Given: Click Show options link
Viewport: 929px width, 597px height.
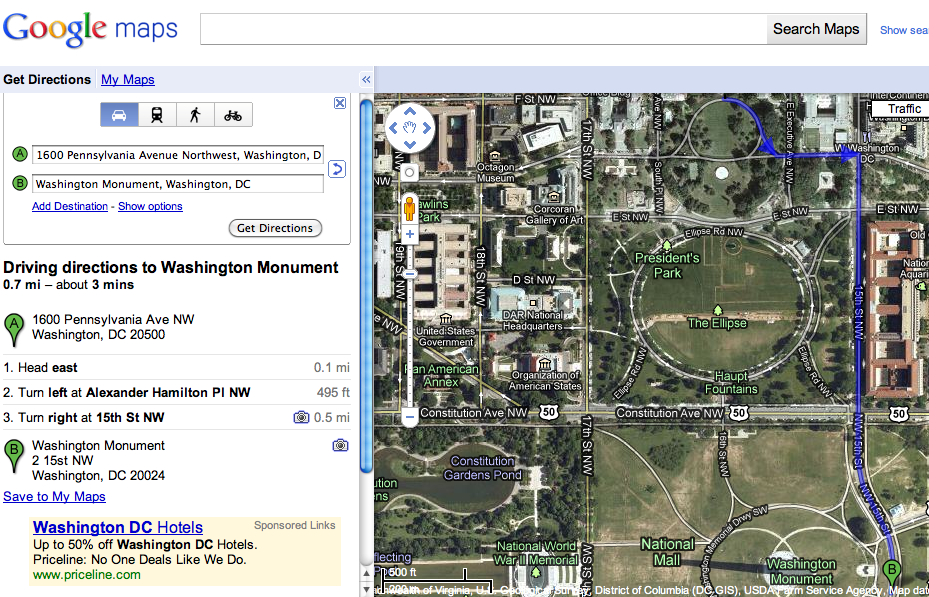Looking at the screenshot, I should tap(150, 206).
